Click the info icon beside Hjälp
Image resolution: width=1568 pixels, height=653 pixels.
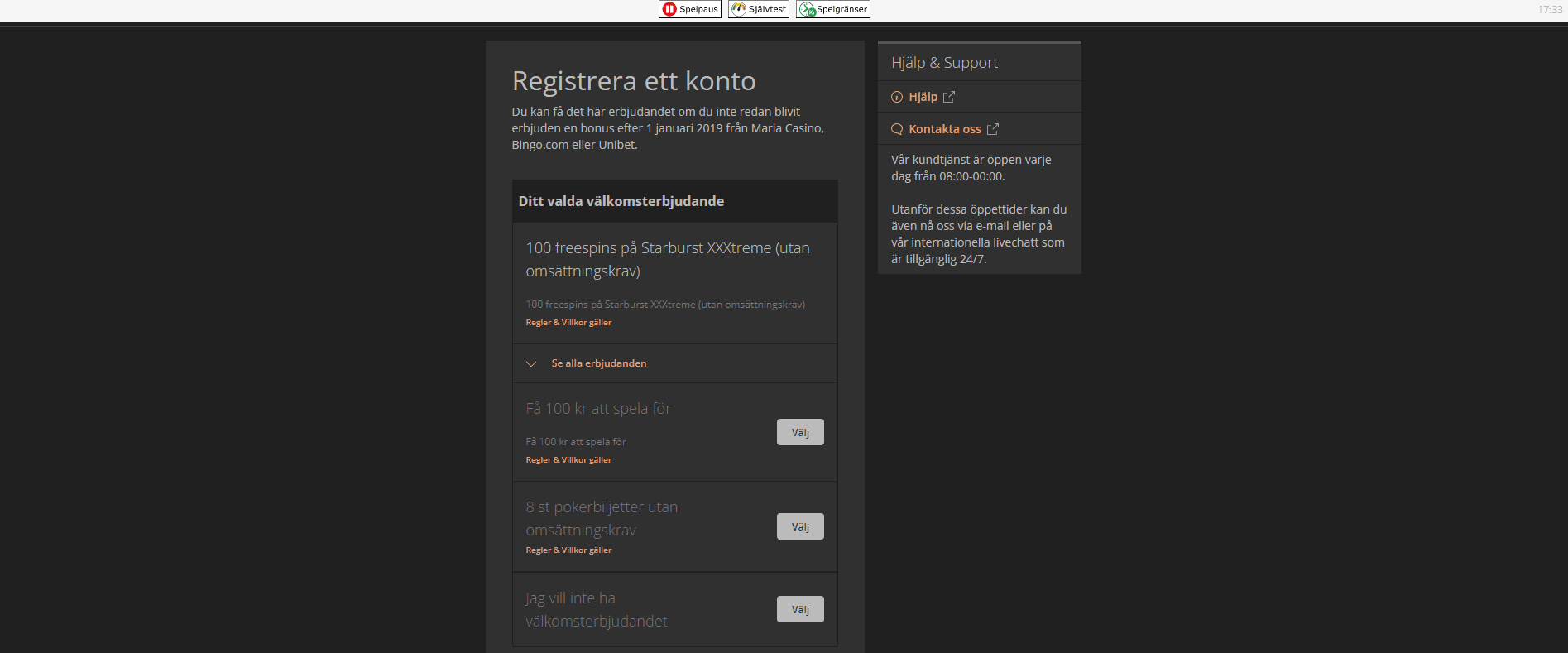[897, 97]
